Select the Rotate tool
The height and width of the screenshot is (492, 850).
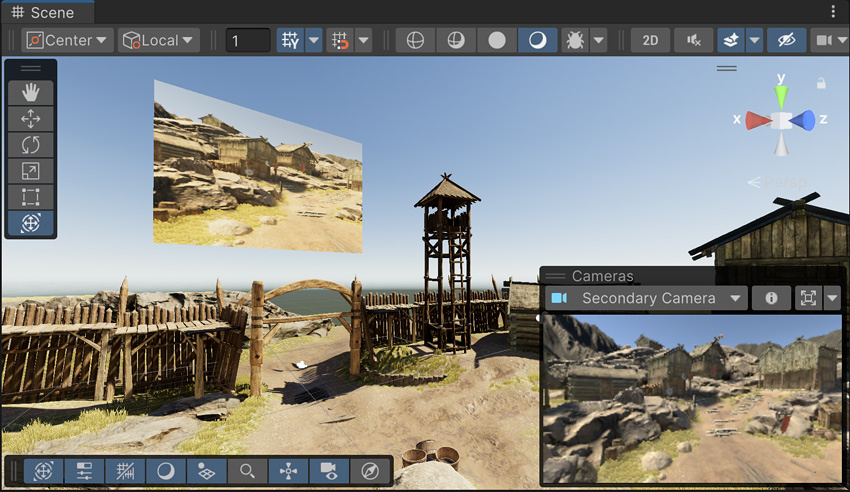point(30,145)
